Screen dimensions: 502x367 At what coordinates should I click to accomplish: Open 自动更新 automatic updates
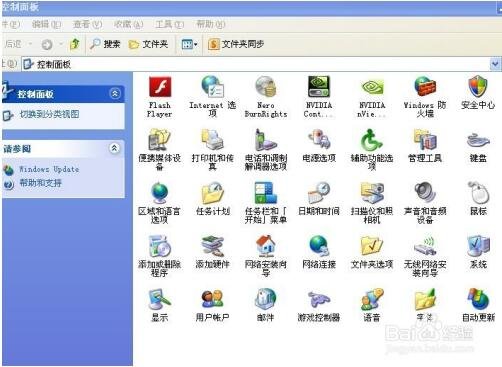[478, 305]
